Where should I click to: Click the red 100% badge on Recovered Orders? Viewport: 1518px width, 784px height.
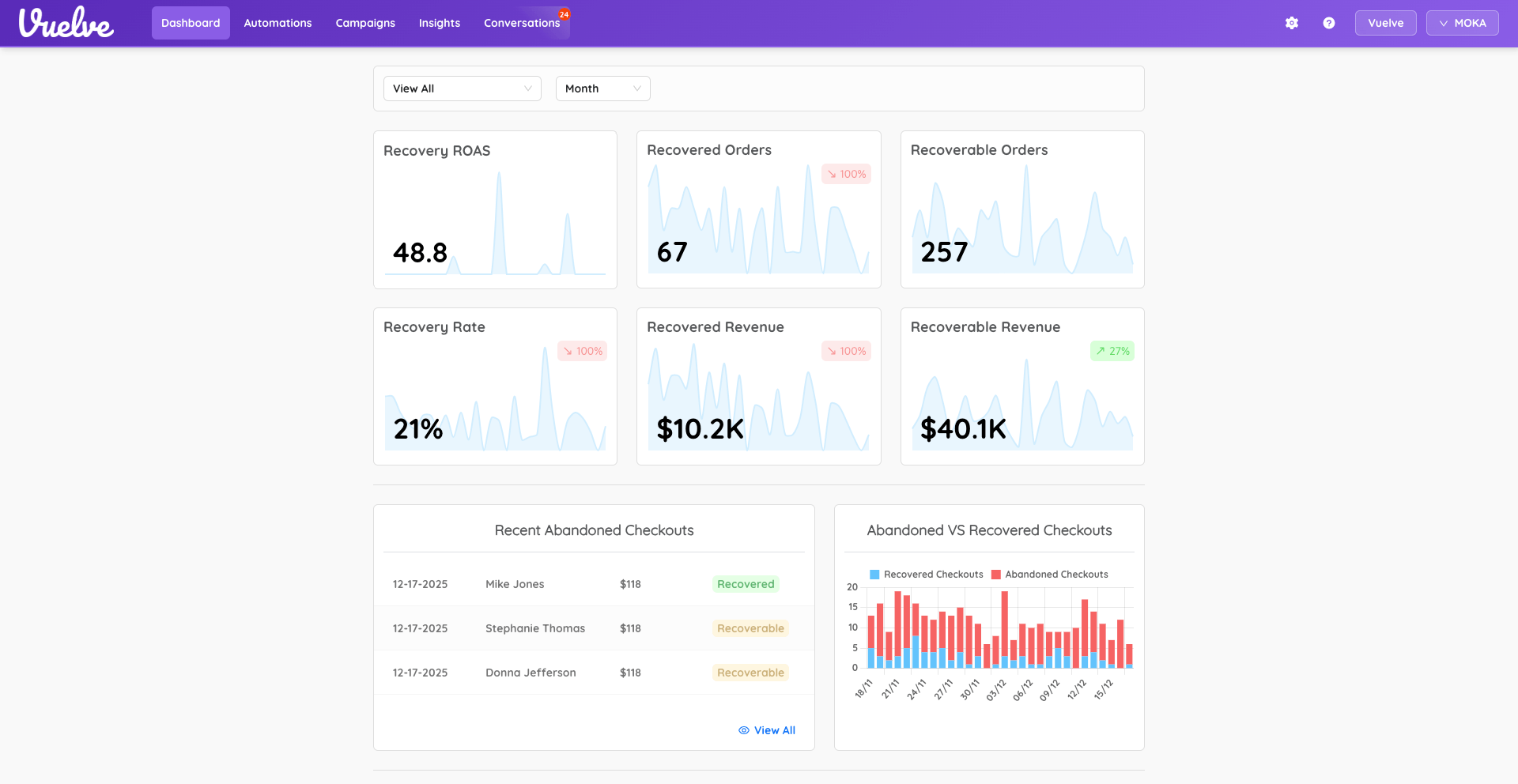846,174
